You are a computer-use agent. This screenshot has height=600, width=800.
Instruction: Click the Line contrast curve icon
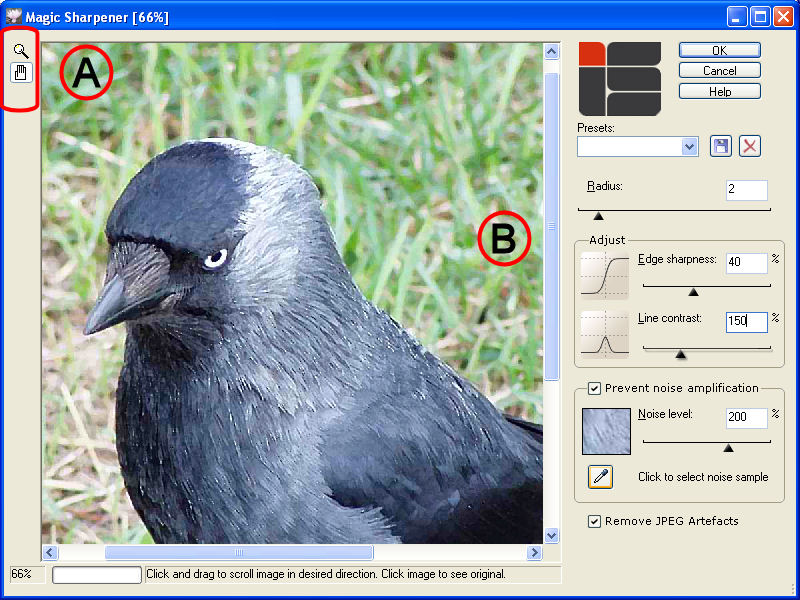[605, 334]
